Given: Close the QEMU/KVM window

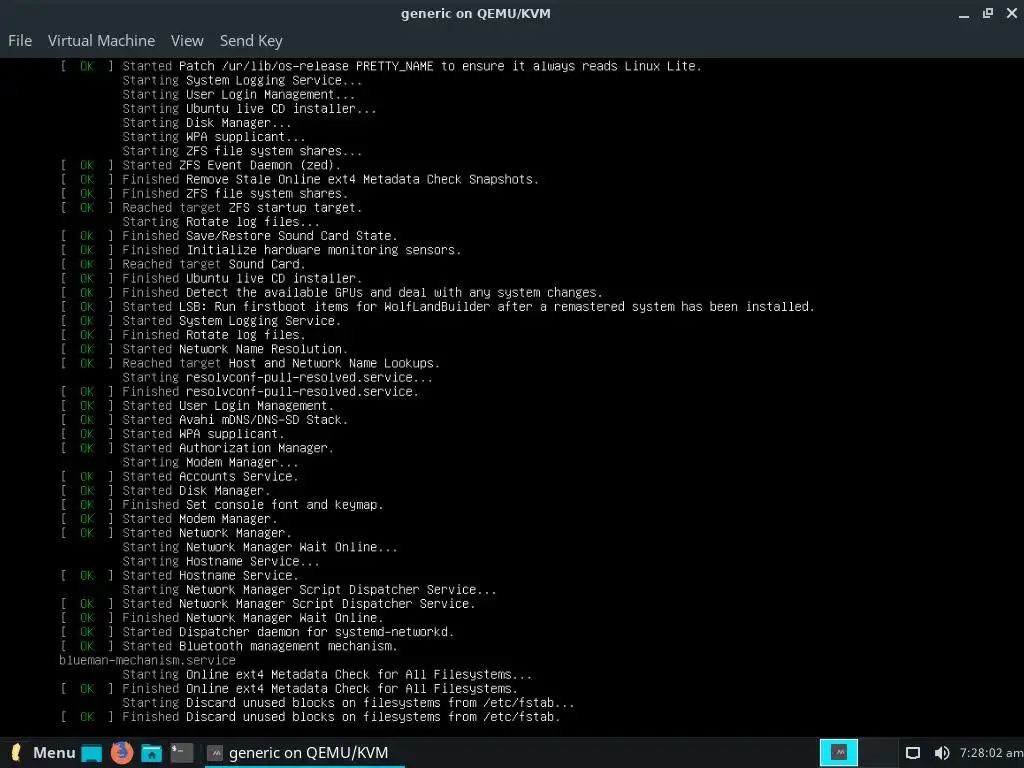Looking at the screenshot, I should pos(1012,13).
